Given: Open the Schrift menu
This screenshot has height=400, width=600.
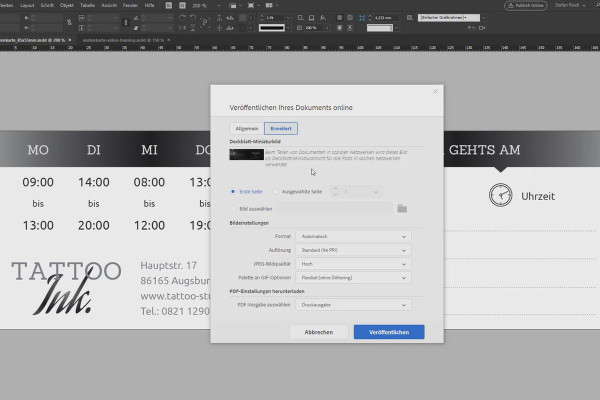Looking at the screenshot, I should [x=47, y=5].
